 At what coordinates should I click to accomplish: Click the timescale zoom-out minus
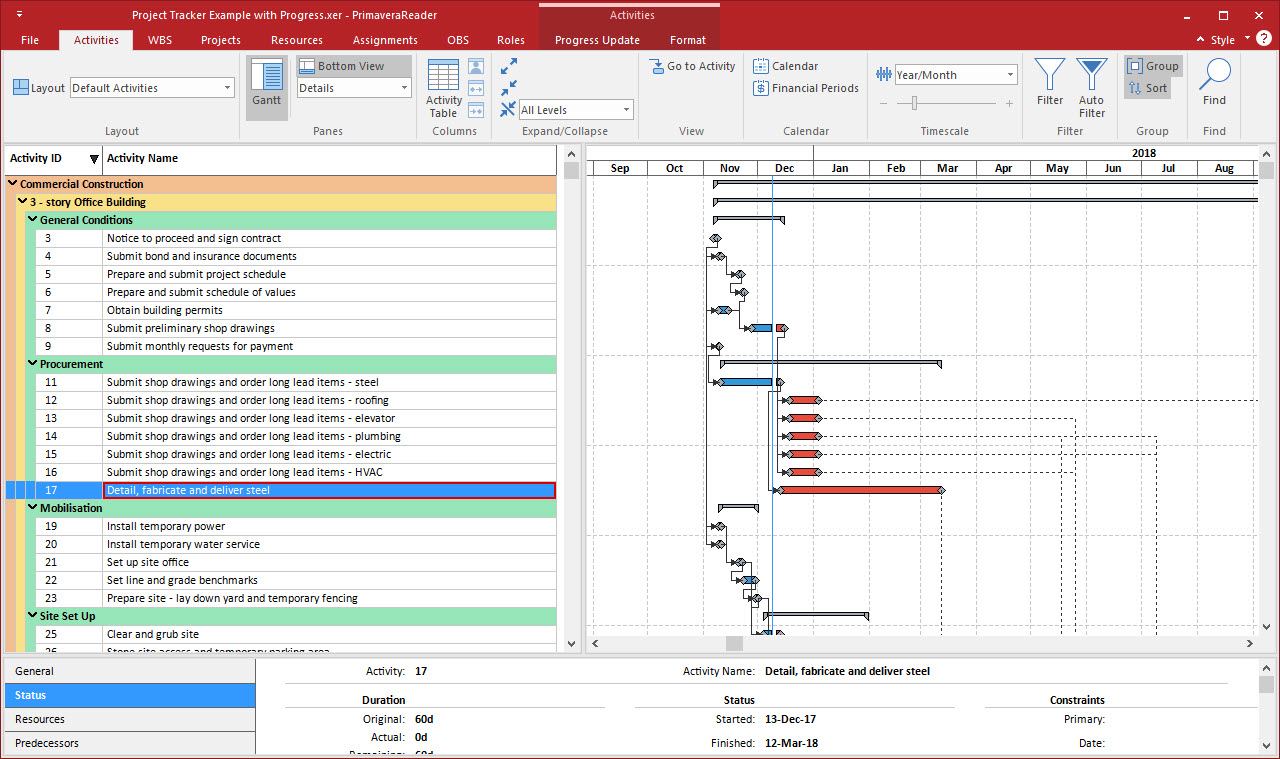(x=884, y=103)
